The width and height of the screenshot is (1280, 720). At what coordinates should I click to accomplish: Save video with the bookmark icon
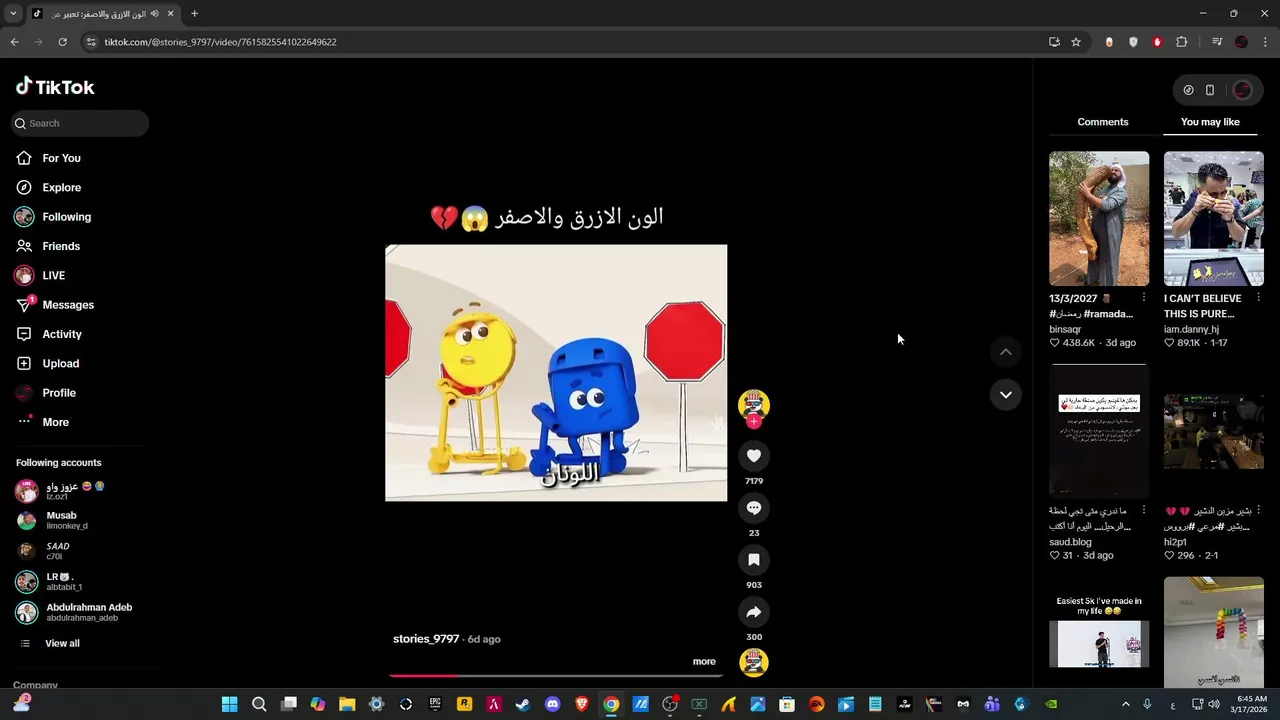(x=754, y=560)
